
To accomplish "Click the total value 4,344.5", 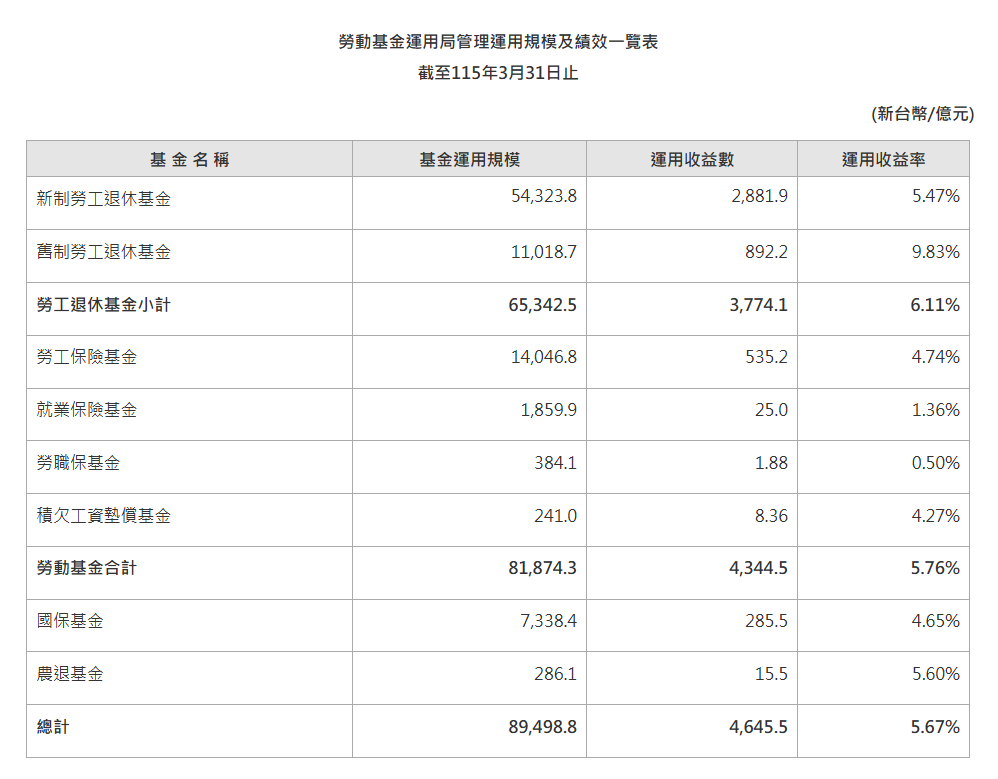I will [x=758, y=568].
